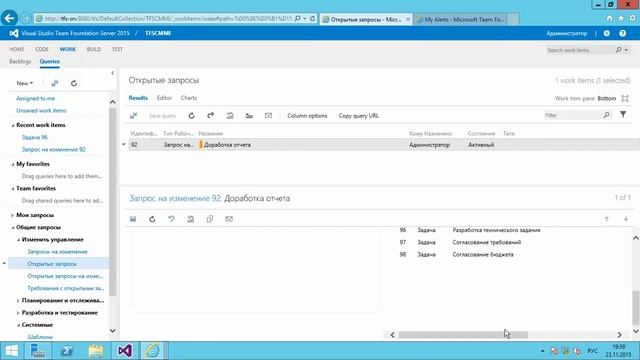The image size is (640, 360).
Task: Select result row Доработка отчета
Action: click(384, 145)
